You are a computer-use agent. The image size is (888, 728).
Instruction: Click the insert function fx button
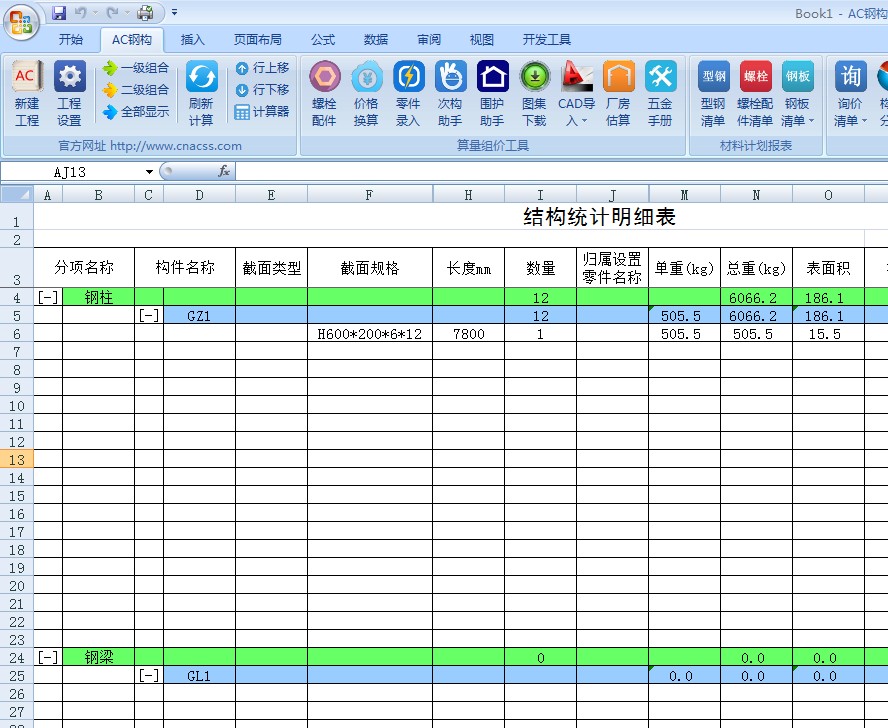pyautogui.click(x=224, y=171)
